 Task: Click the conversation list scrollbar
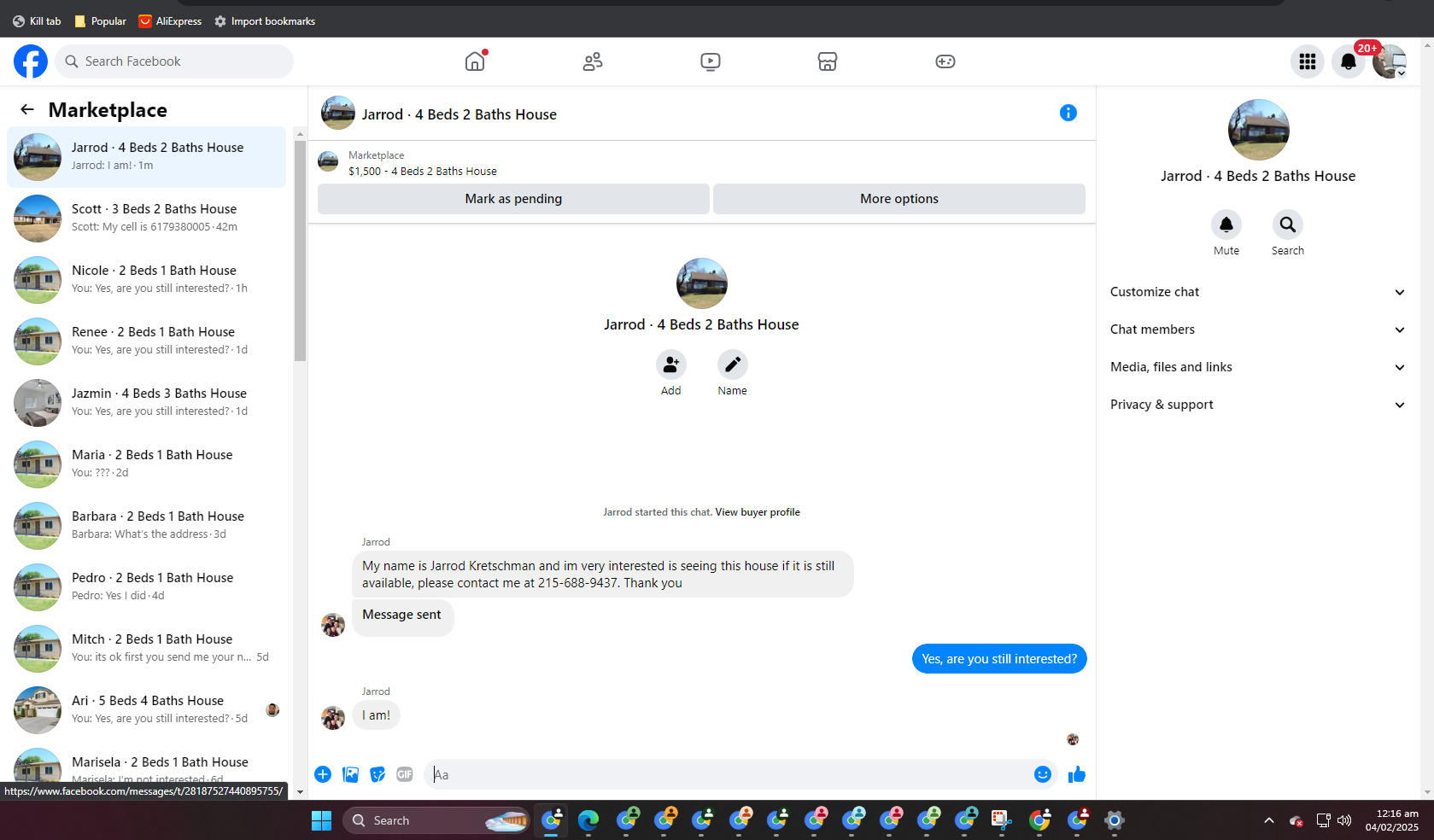point(300,251)
